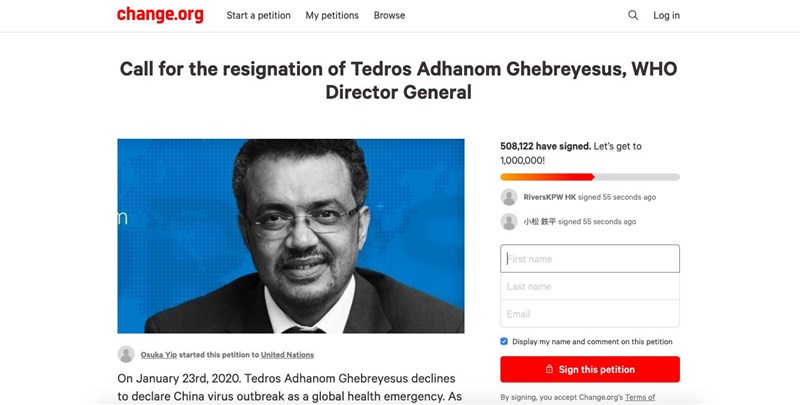Image resolution: width=800 pixels, height=405 pixels.
Task: Focus the First name input field
Action: (x=590, y=259)
